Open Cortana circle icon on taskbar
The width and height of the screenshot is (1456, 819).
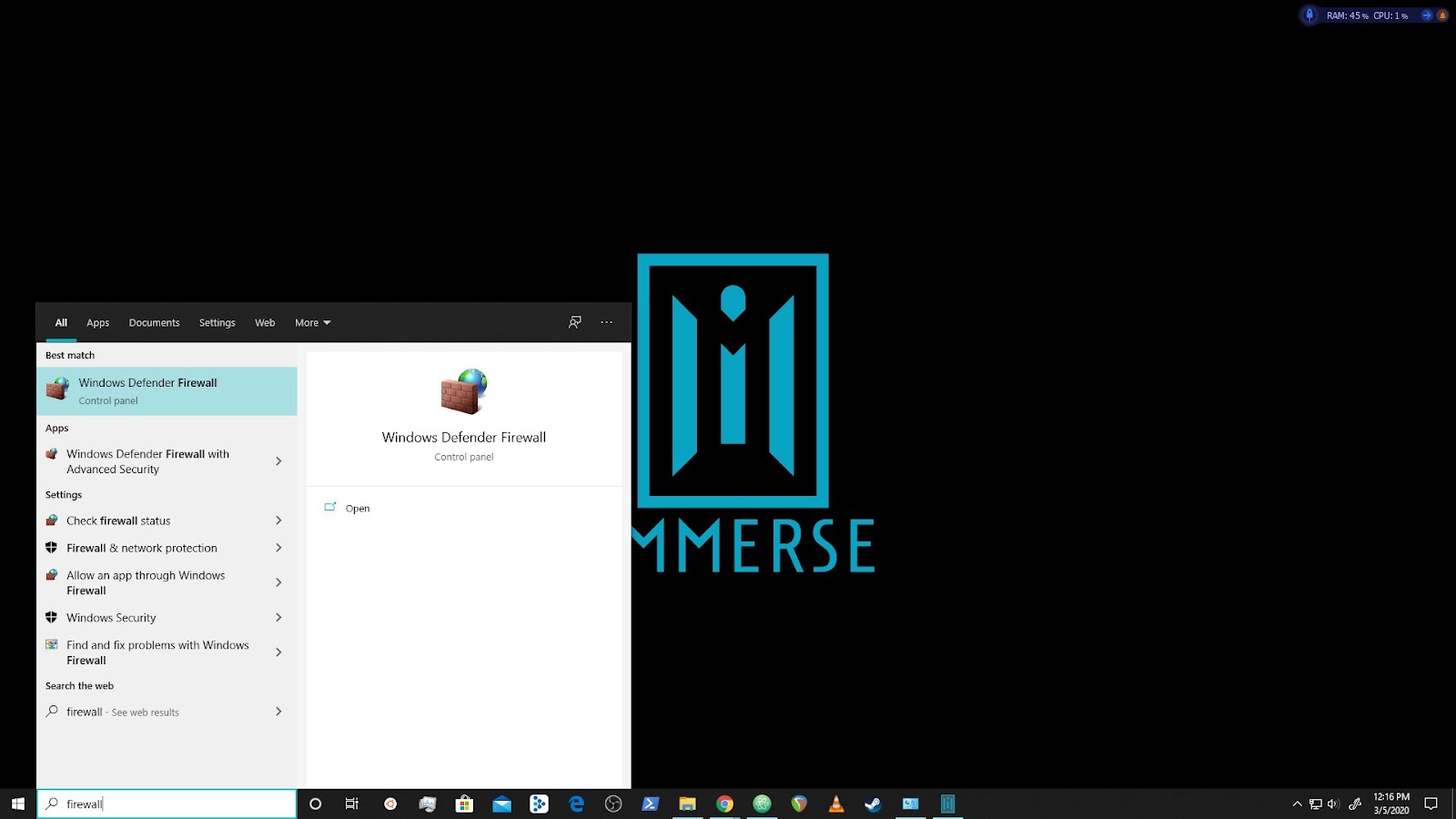pos(316,804)
